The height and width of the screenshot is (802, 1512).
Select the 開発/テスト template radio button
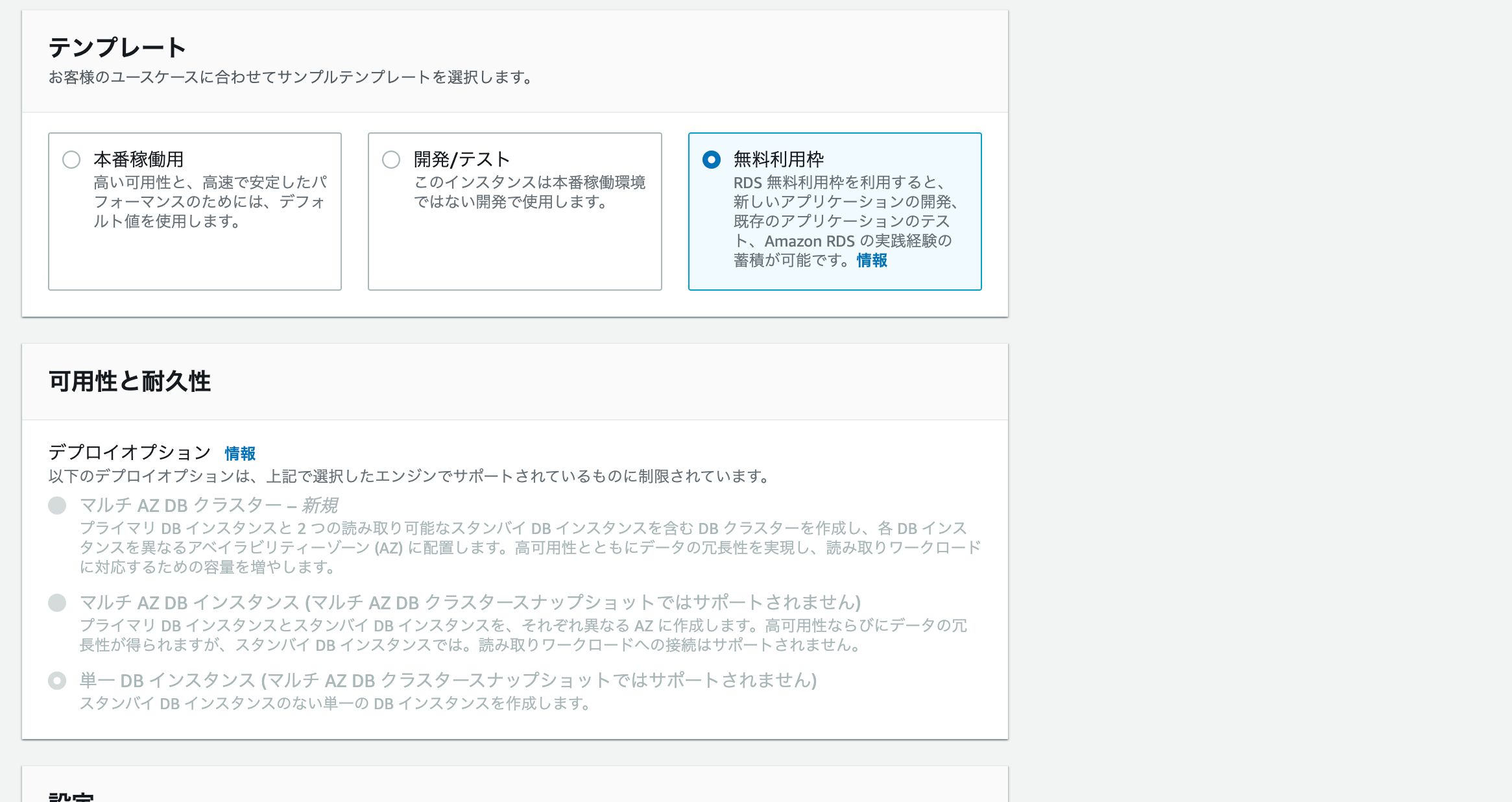point(392,160)
